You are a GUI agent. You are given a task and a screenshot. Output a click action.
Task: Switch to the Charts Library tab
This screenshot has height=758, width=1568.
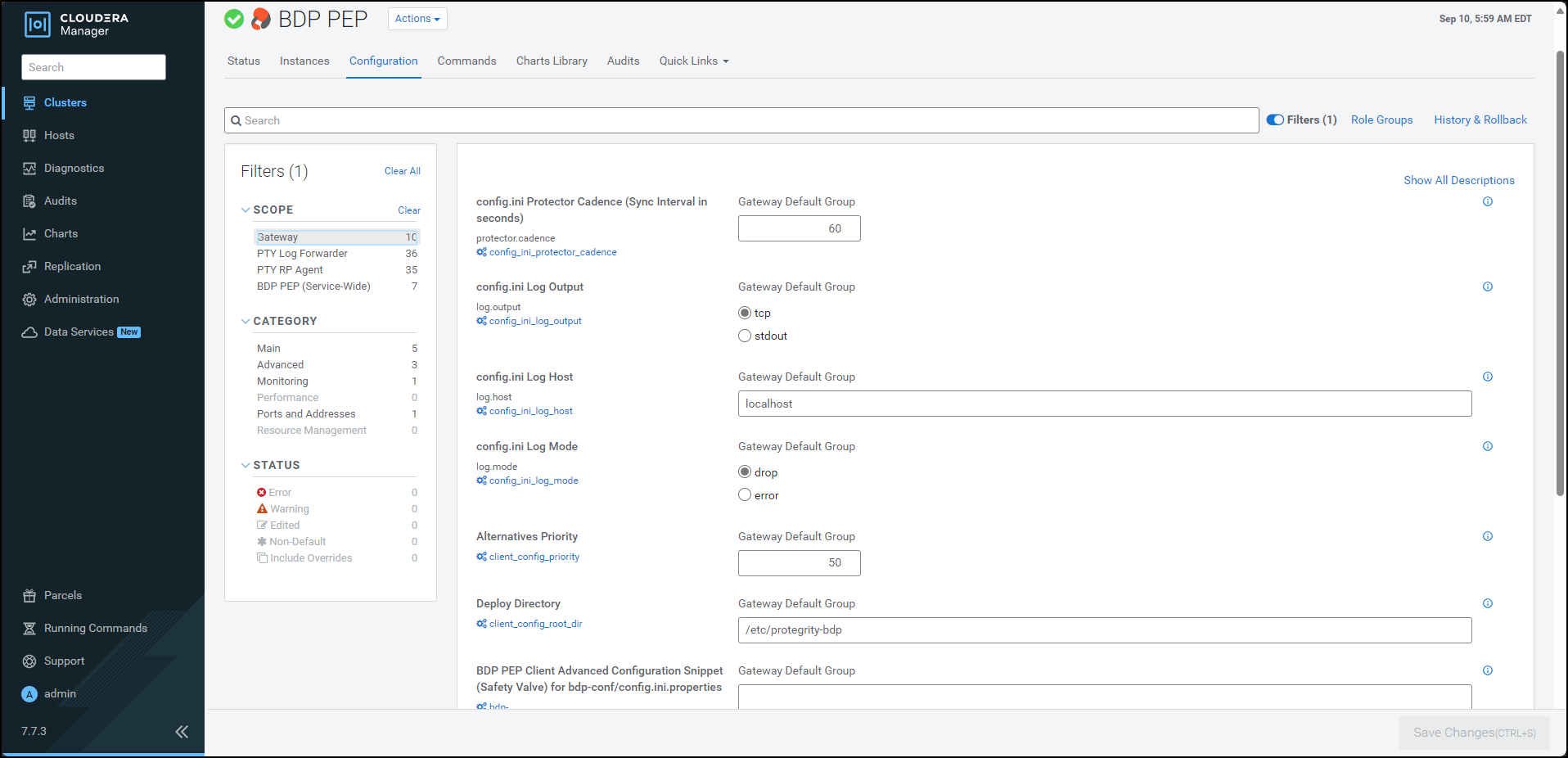pyautogui.click(x=552, y=61)
